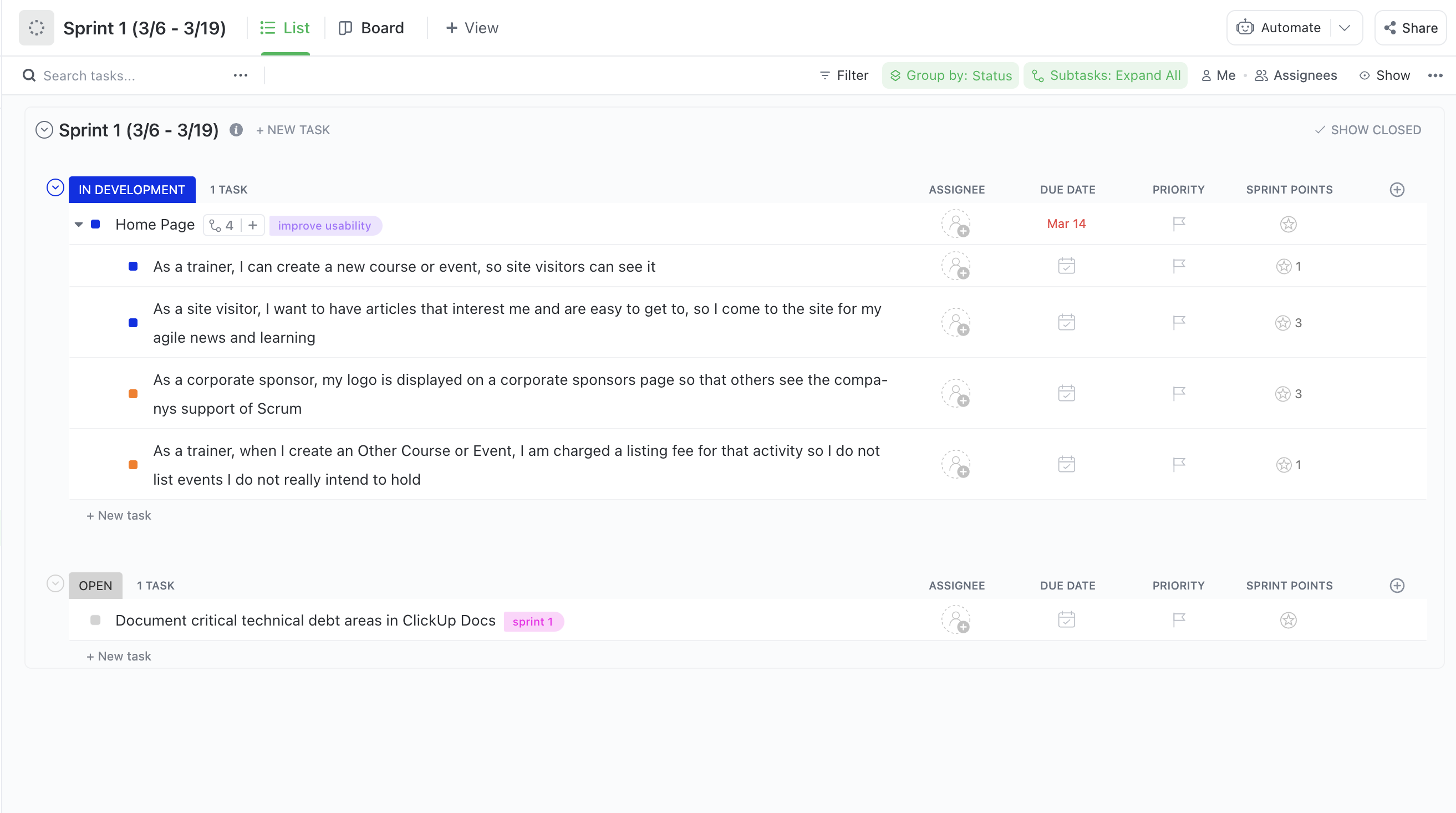Click the Share button
Screen dimensions: 1456x813
click(1410, 28)
